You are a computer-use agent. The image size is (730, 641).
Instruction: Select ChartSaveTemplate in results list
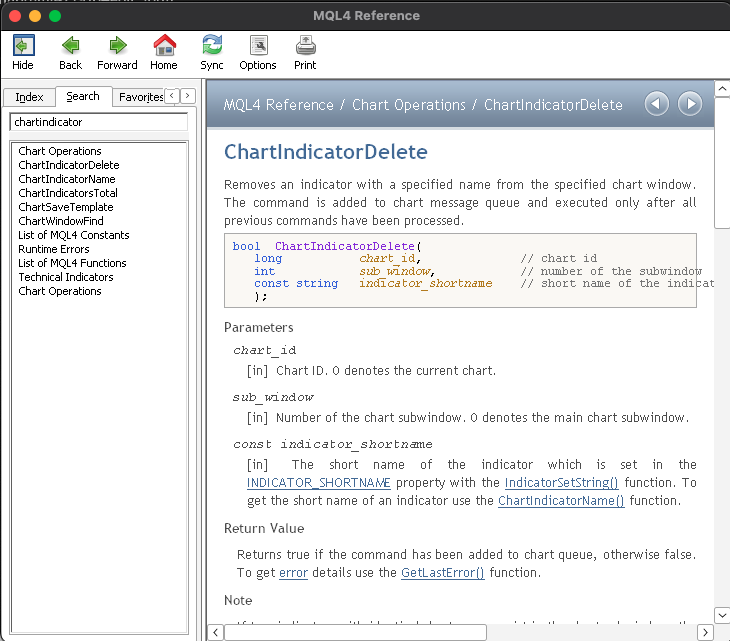(66, 207)
